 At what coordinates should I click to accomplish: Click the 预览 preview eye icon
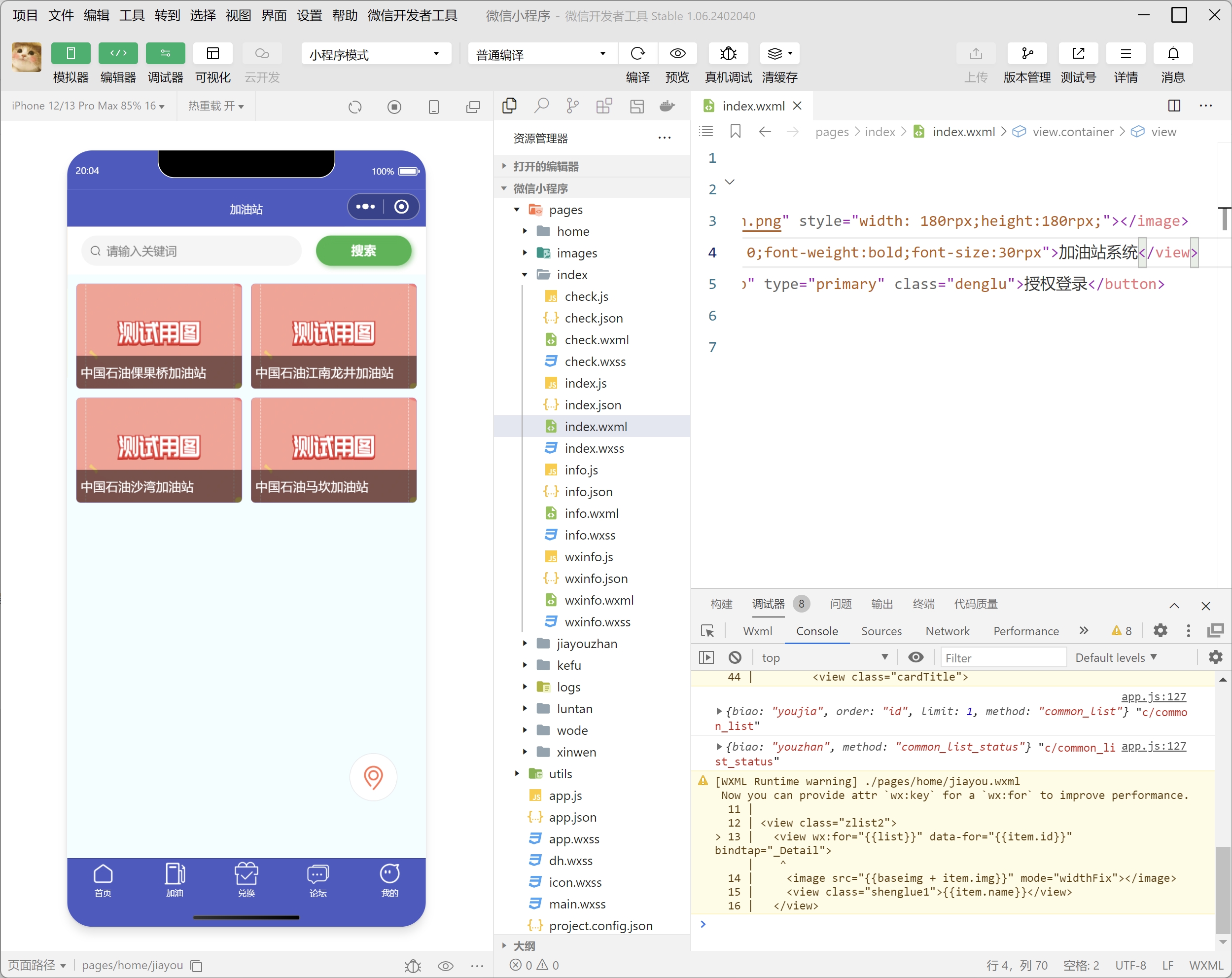[x=677, y=54]
